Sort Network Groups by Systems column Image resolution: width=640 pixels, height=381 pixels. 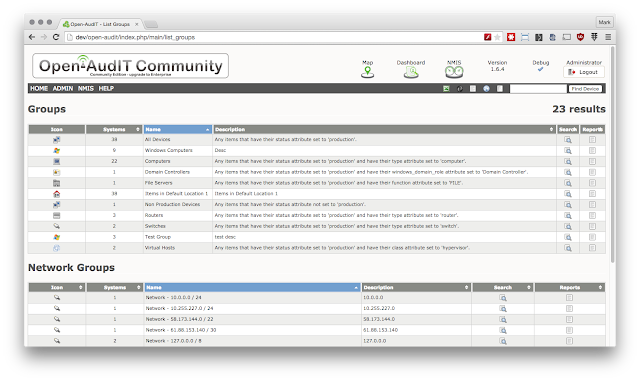tap(115, 287)
